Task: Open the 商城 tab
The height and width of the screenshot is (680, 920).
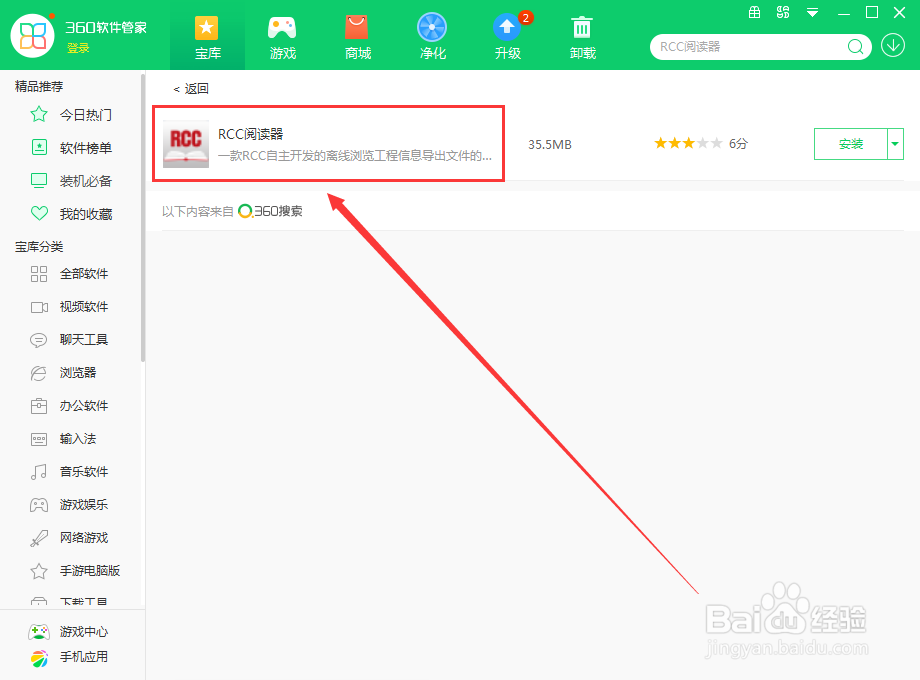Action: click(357, 38)
